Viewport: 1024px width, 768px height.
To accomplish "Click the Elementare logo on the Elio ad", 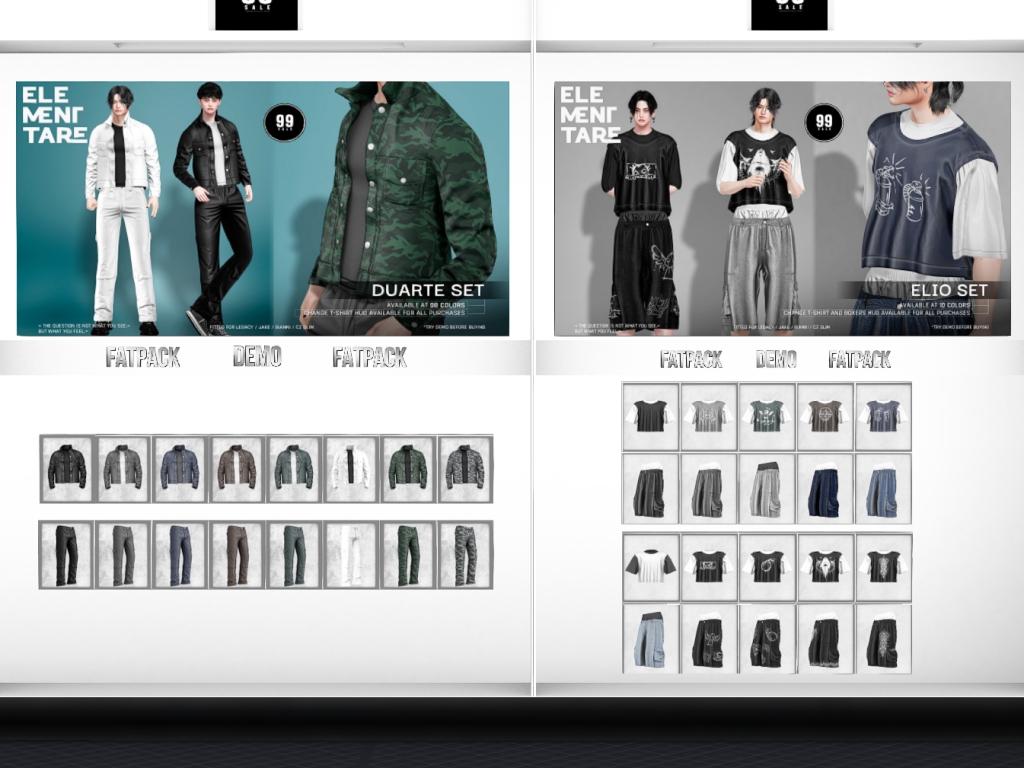I will (589, 115).
